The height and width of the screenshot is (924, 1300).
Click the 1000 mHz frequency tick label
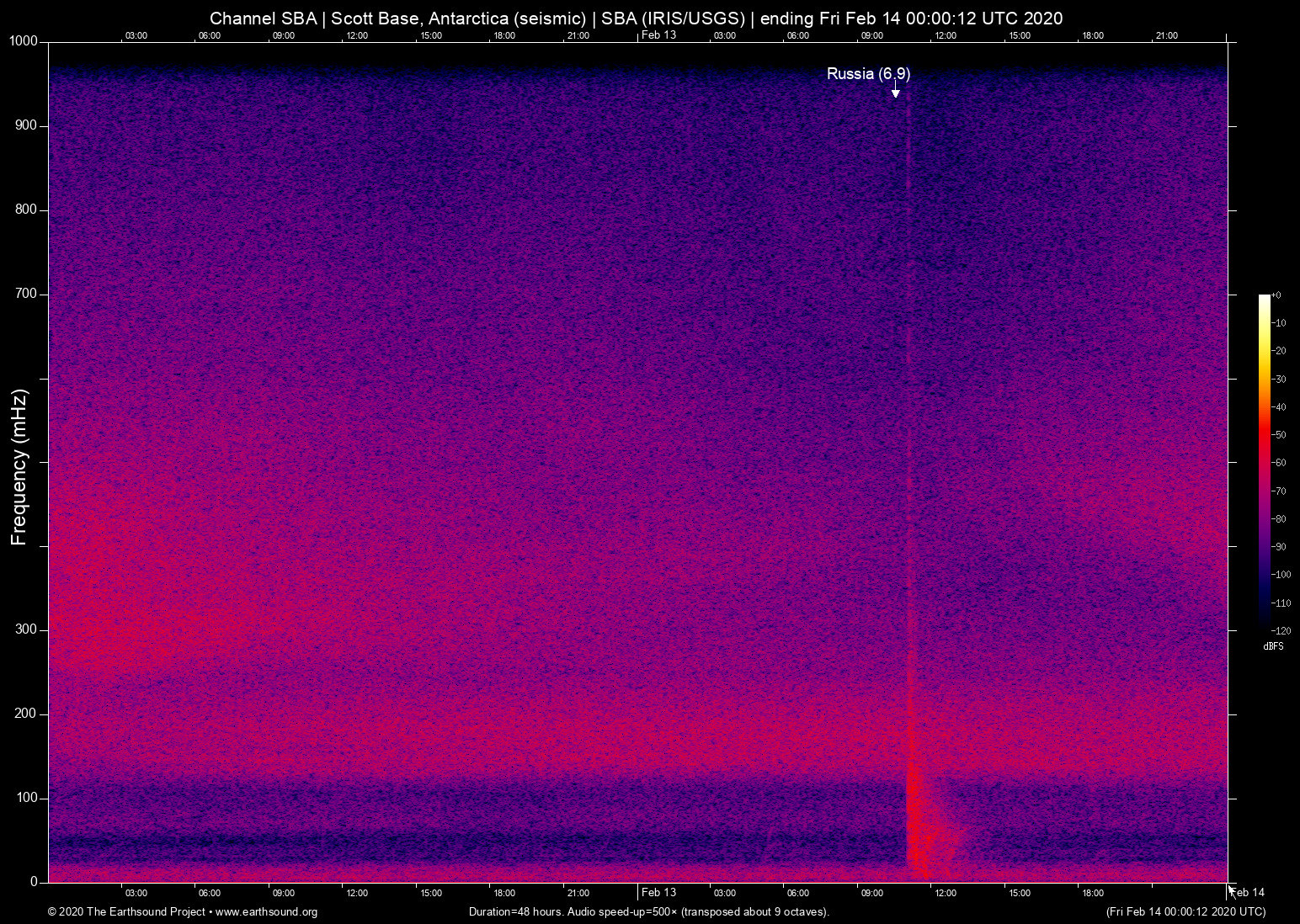(x=24, y=41)
